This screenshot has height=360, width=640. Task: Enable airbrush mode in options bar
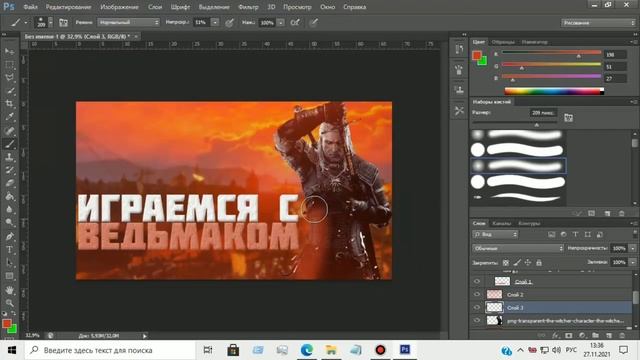point(295,22)
